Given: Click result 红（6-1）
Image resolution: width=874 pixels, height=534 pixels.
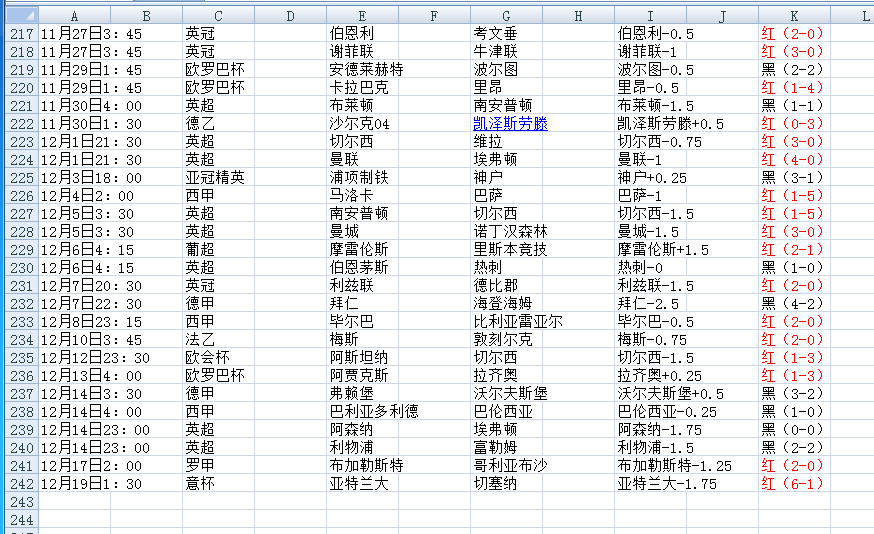Looking at the screenshot, I should tap(792, 484).
